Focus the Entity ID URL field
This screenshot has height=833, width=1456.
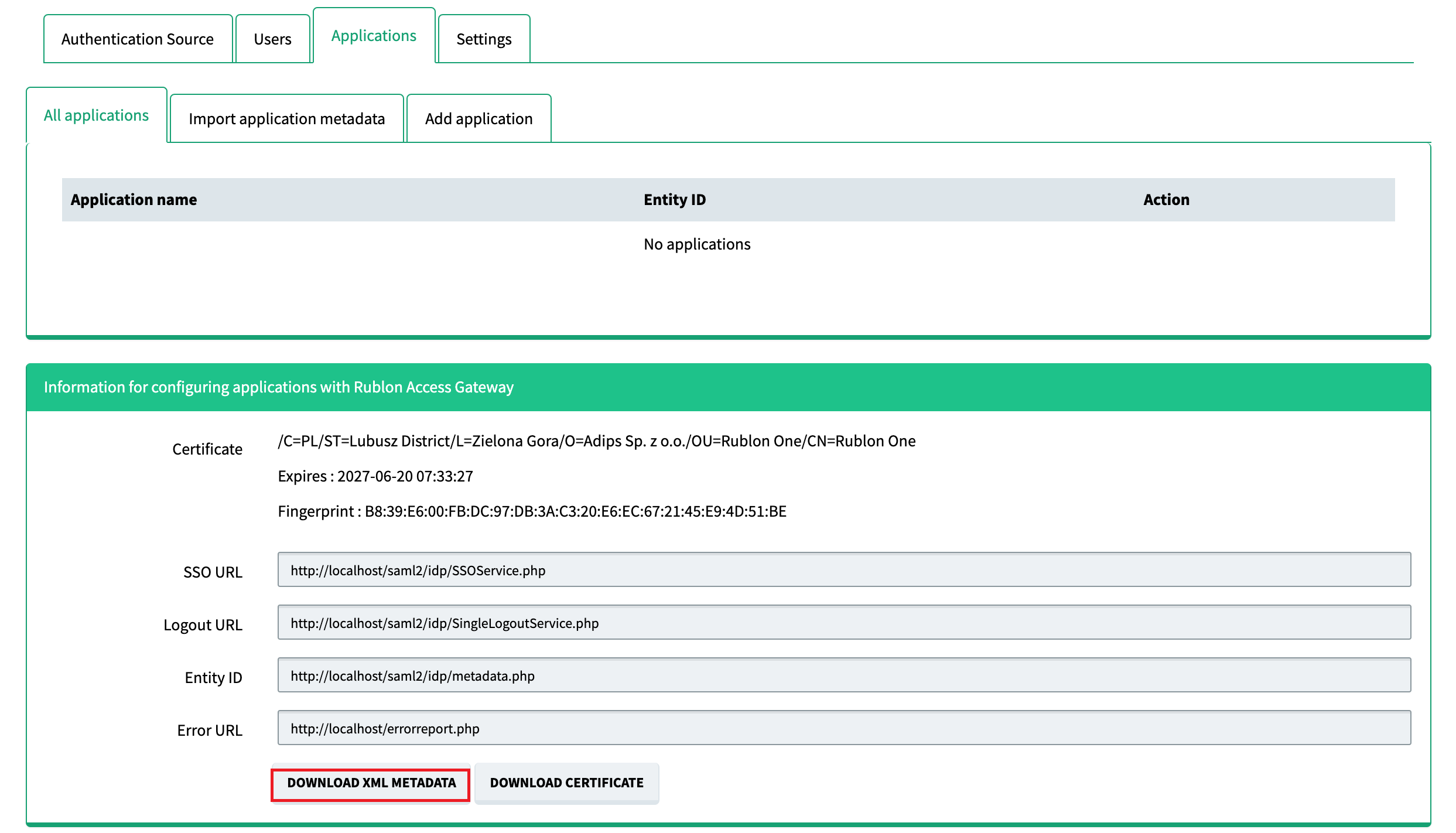tap(843, 675)
